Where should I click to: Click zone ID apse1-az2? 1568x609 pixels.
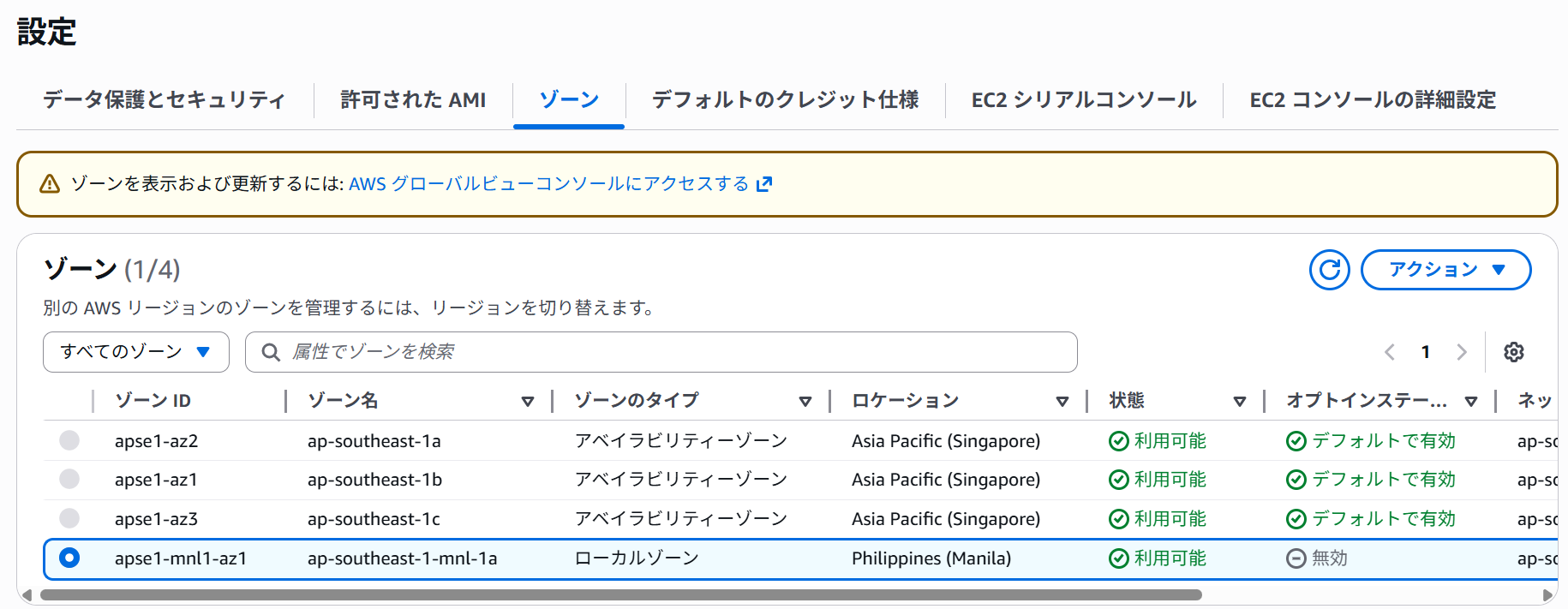[156, 441]
